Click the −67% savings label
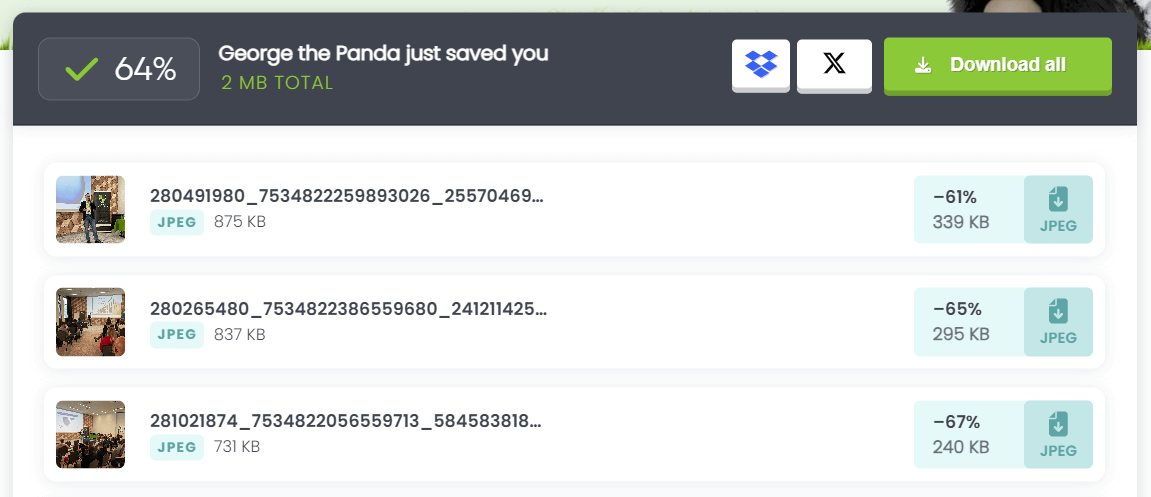Screen dimensions: 1151x497 pos(957,422)
